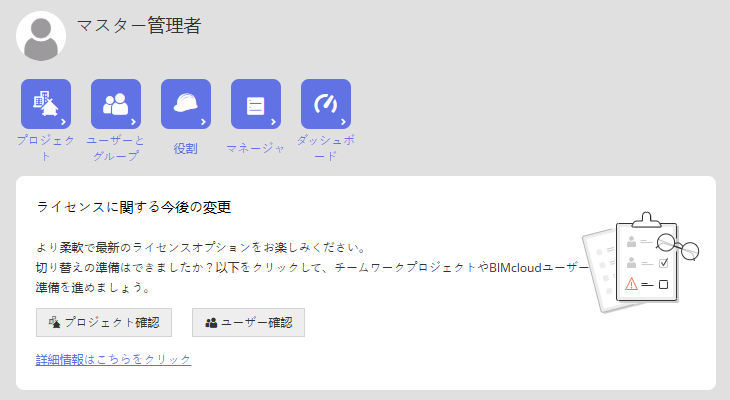
Task: Open the ユーザーとグループ tile icon
Action: pyautogui.click(x=116, y=104)
